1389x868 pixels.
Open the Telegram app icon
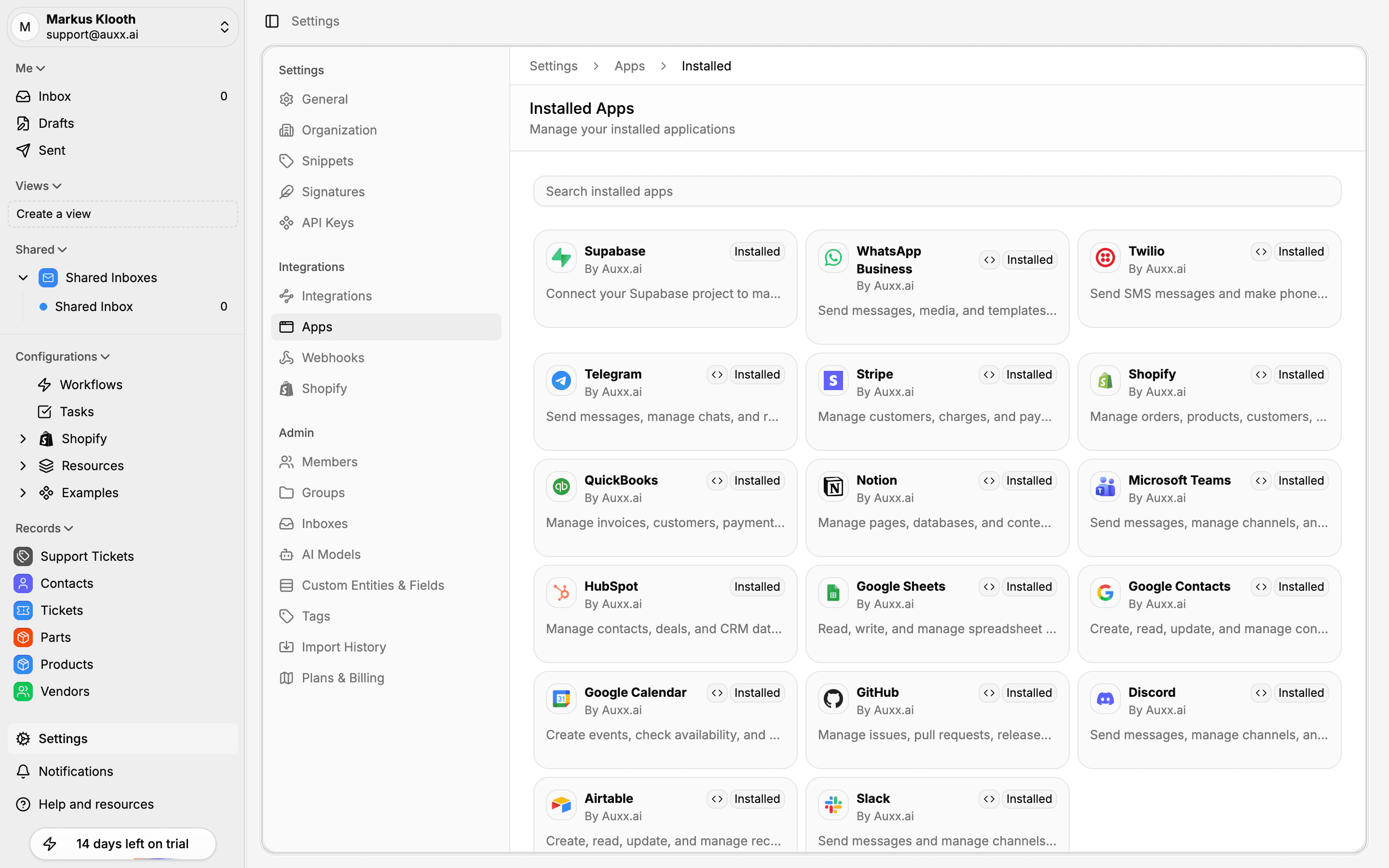pyautogui.click(x=561, y=381)
